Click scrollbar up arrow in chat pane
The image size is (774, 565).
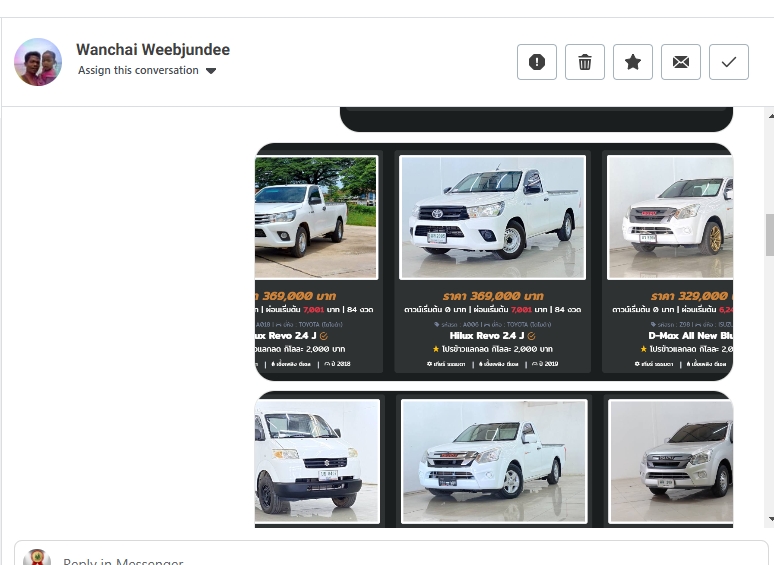point(771,116)
